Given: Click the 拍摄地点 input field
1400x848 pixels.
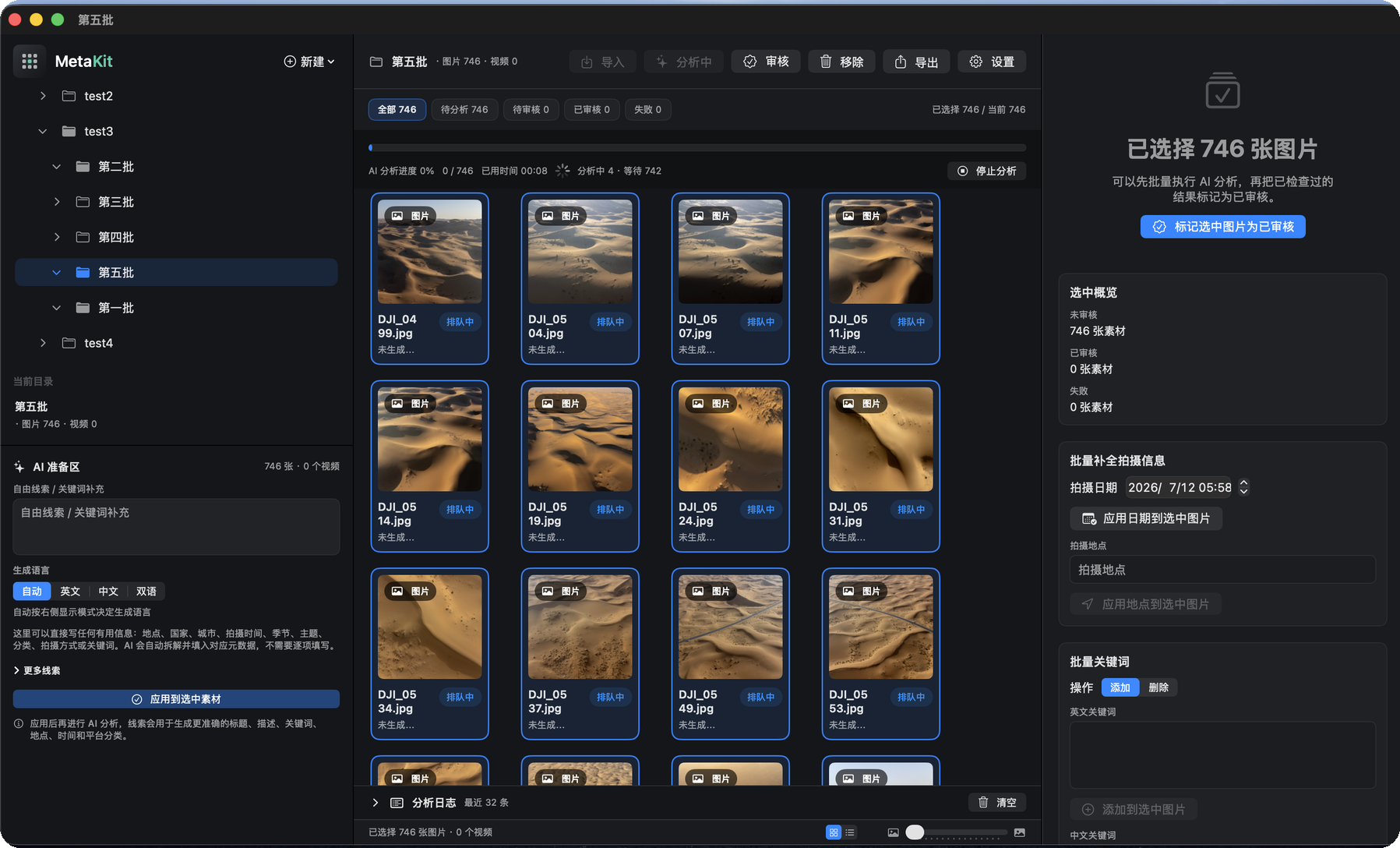Looking at the screenshot, I should point(1223,570).
